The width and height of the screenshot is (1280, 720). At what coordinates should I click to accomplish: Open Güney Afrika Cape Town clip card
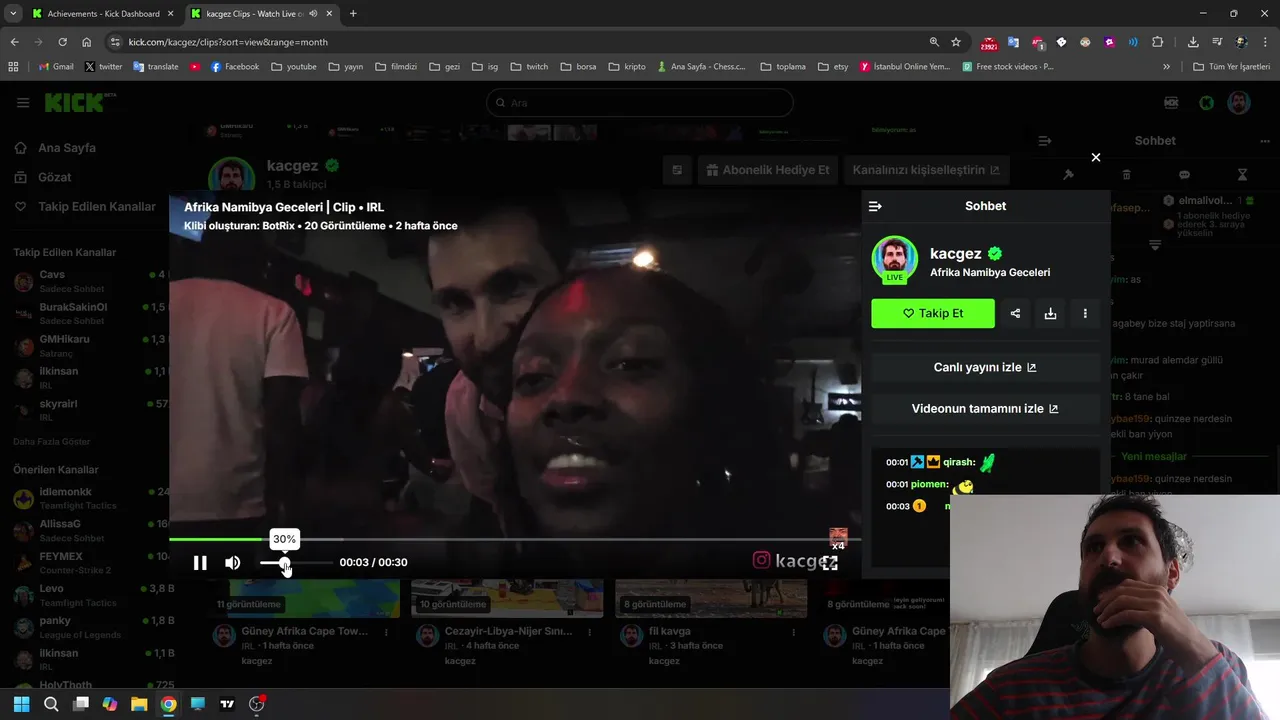(304, 632)
